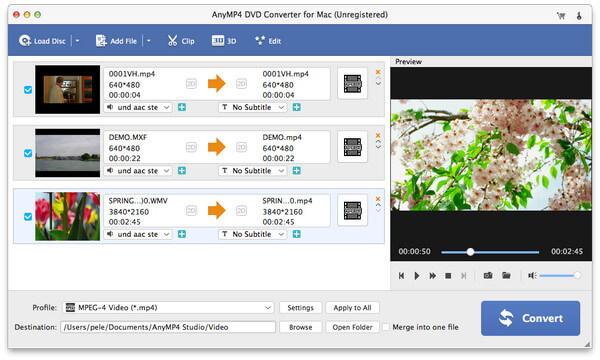
Task: Toggle output 2D mode icon for 0001VH.mp4
Action: pyautogui.click(x=241, y=84)
